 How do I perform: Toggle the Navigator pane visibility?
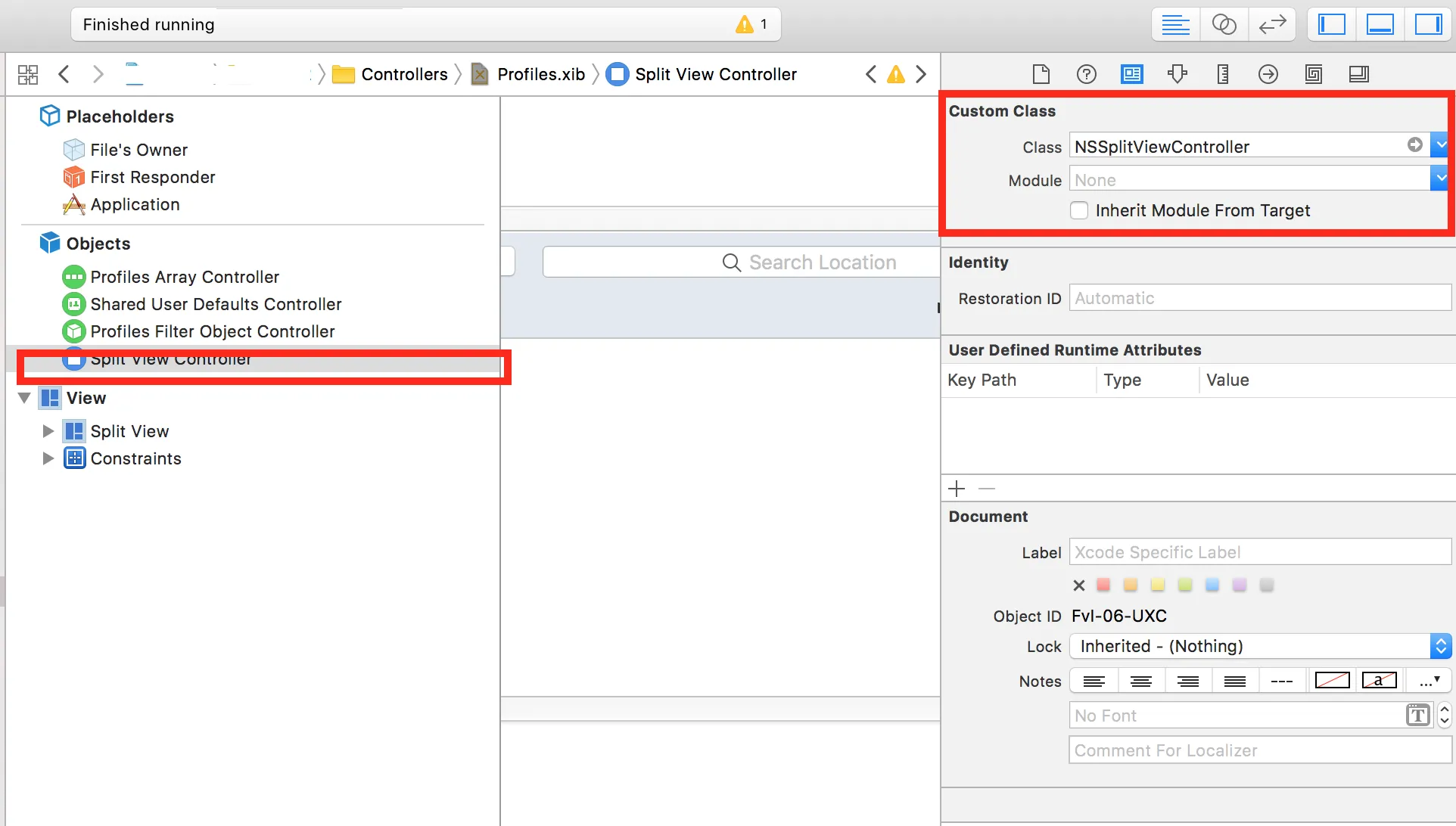1332,25
